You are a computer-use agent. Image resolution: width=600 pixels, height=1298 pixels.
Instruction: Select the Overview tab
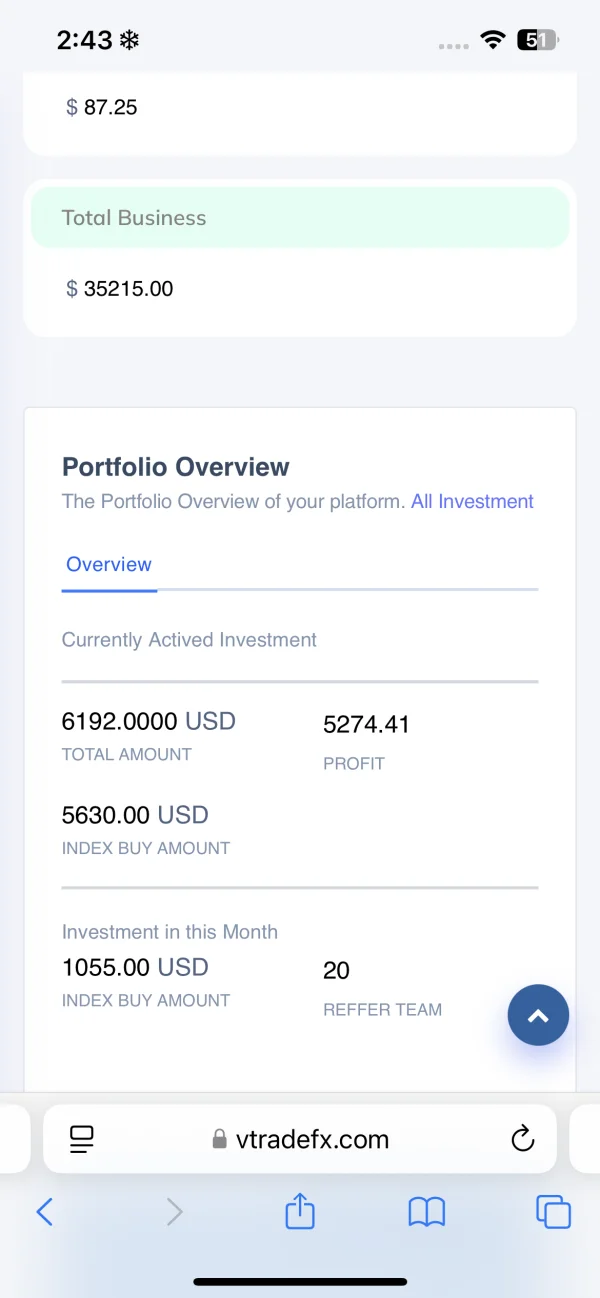click(x=109, y=565)
